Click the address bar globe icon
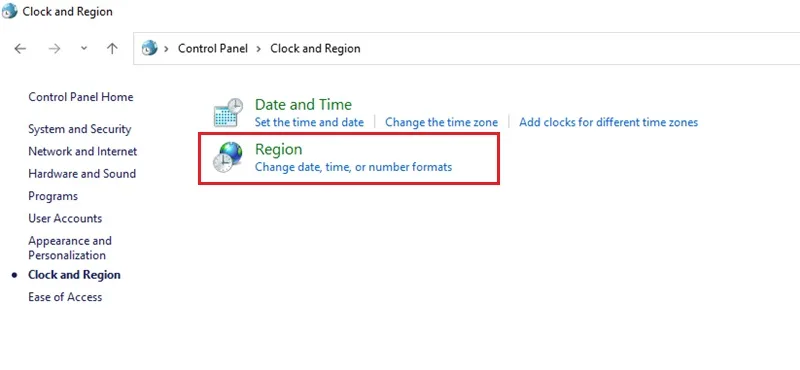The image size is (800, 370). [149, 48]
